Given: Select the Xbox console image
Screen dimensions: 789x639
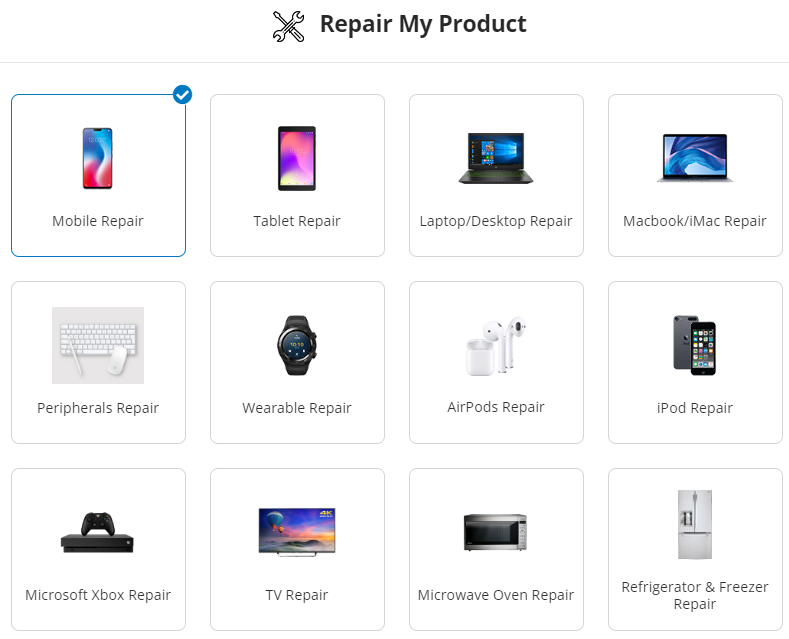Looking at the screenshot, I should pyautogui.click(x=98, y=532).
